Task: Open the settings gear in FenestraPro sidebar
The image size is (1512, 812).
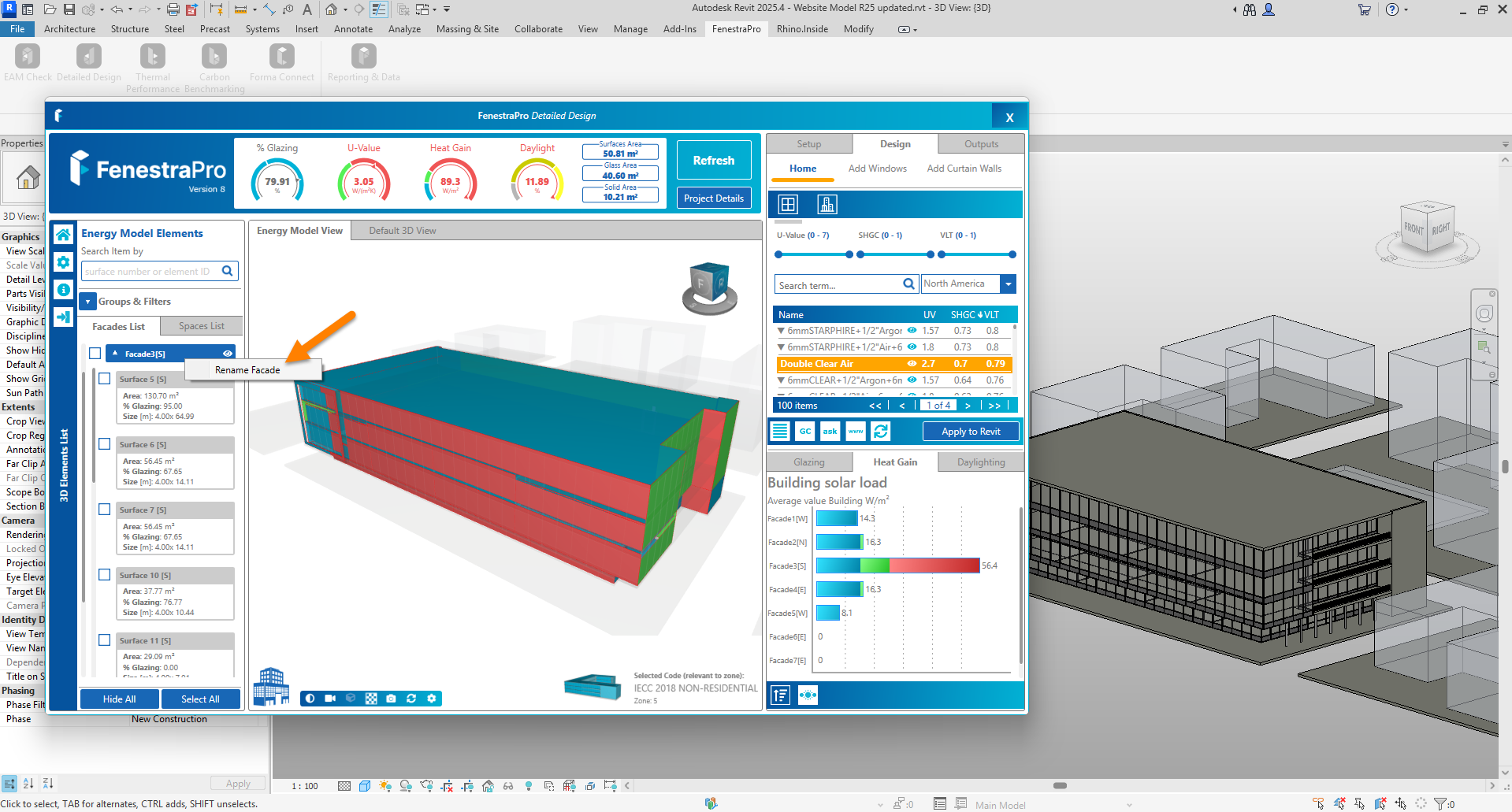Action: [x=64, y=262]
